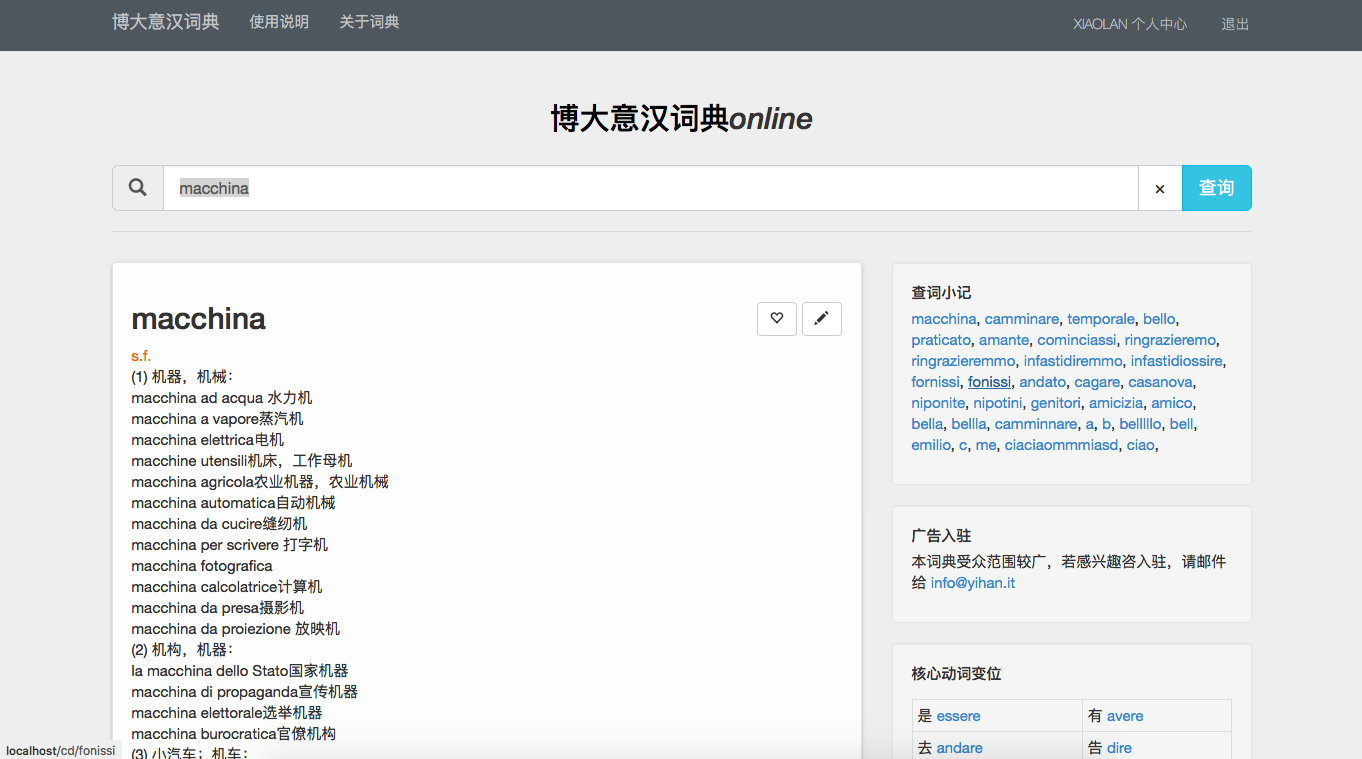Click the 广告入驻 panel heading

click(x=941, y=536)
